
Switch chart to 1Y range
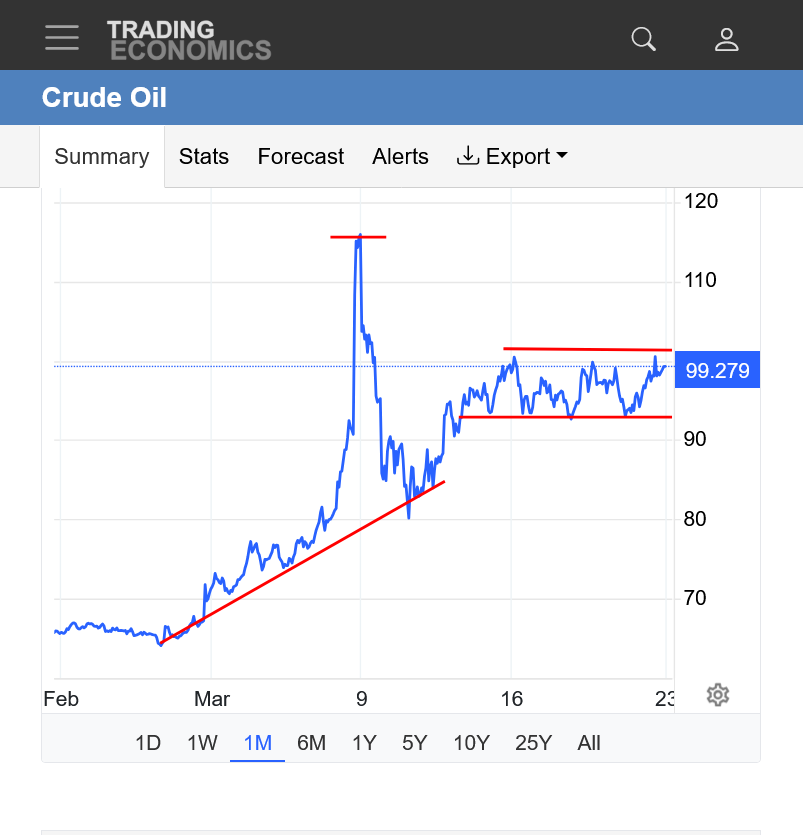[364, 743]
